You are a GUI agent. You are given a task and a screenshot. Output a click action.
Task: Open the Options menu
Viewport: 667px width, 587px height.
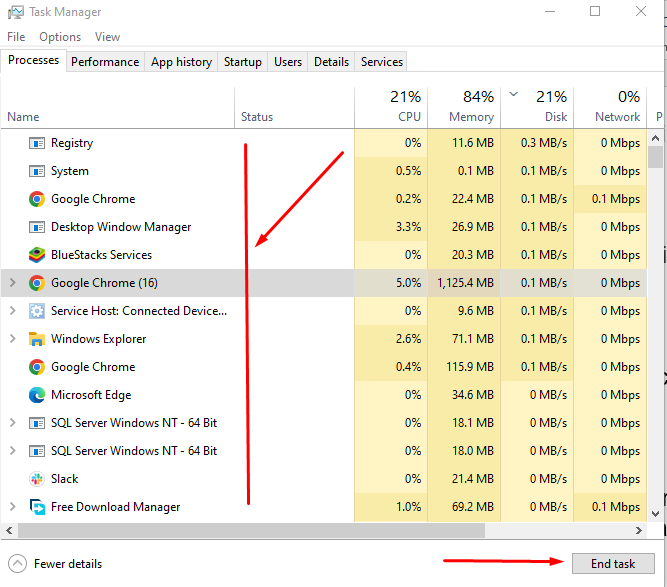(x=60, y=37)
